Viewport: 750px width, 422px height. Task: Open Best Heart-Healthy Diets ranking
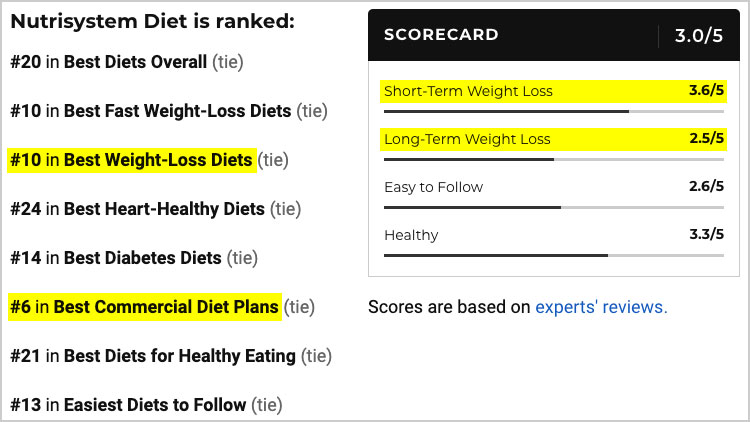coord(164,209)
